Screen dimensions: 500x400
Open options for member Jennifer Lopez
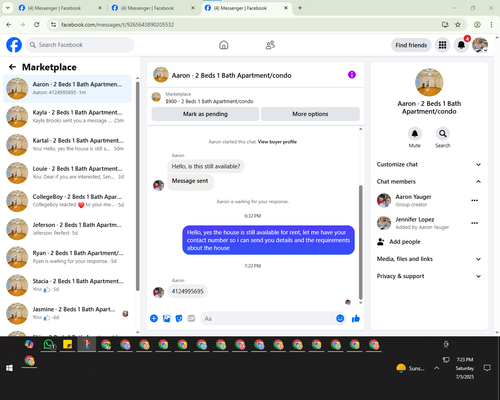pos(474,223)
